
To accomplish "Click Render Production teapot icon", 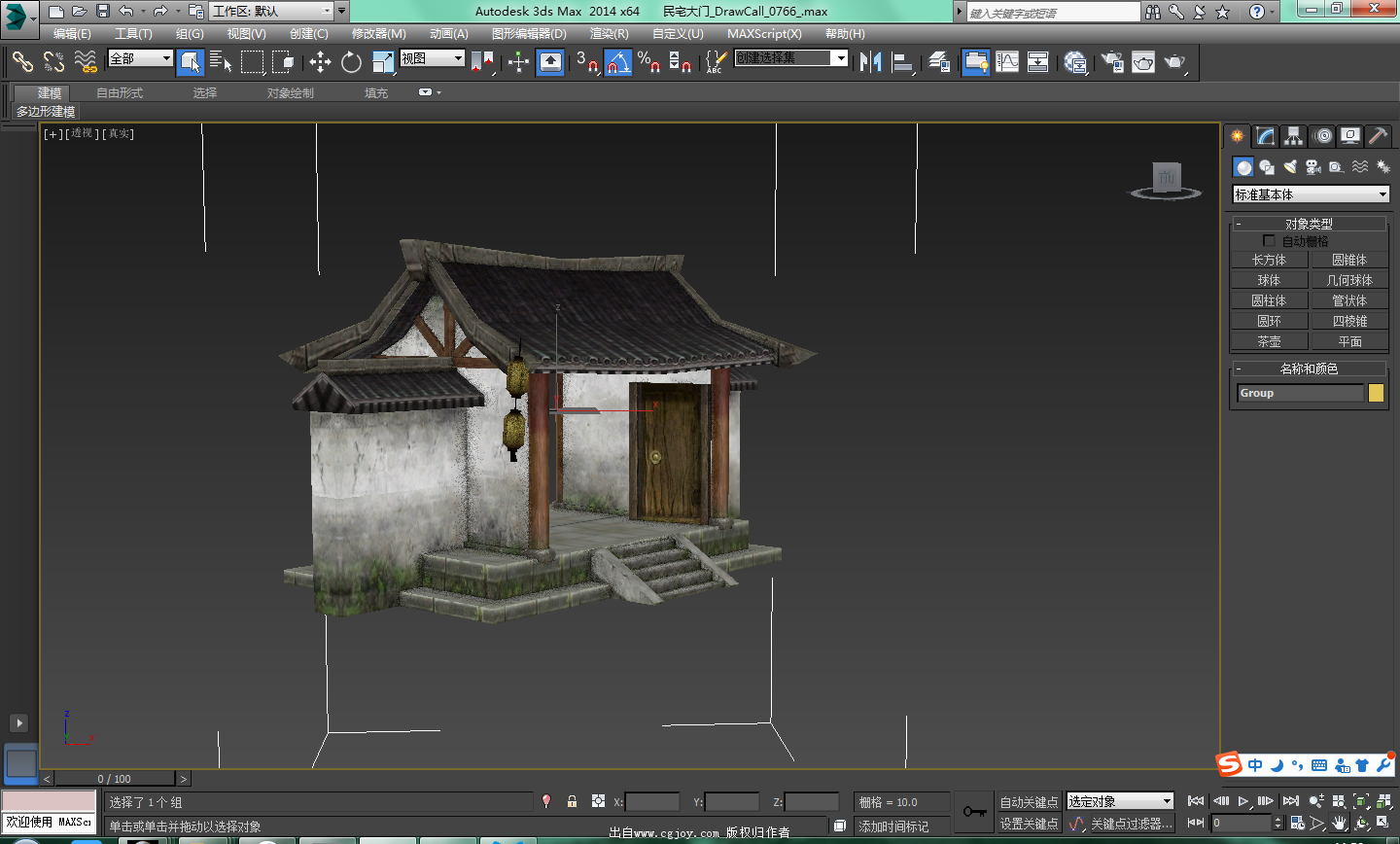I will pyautogui.click(x=1175, y=62).
